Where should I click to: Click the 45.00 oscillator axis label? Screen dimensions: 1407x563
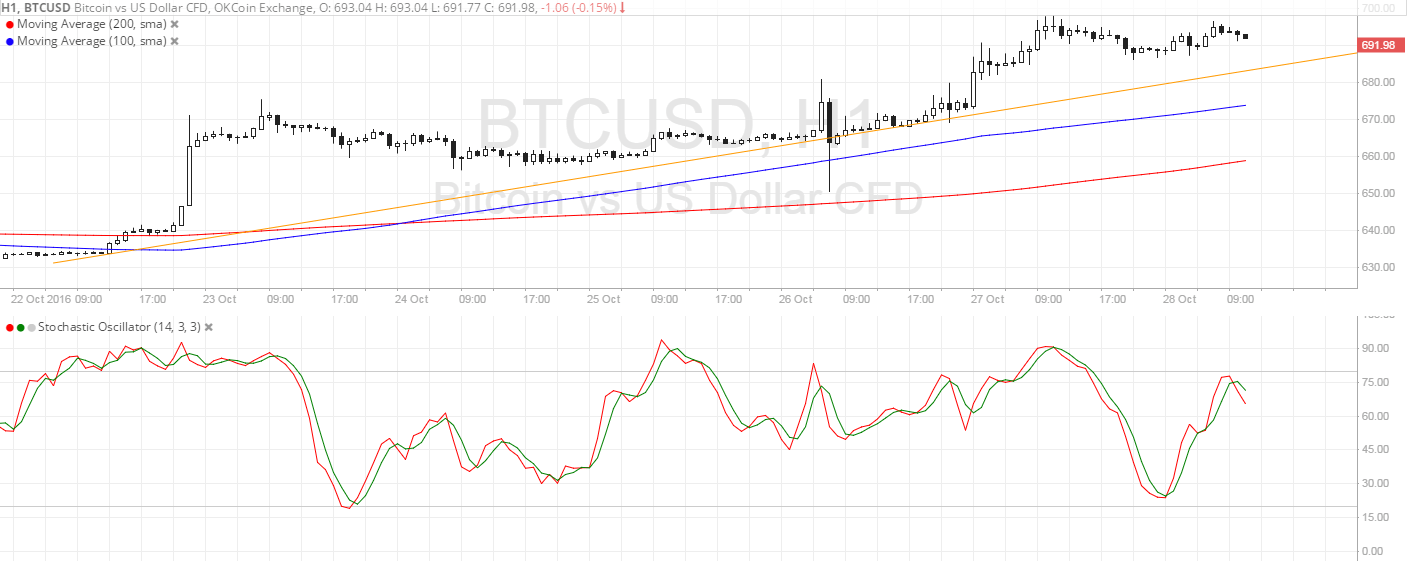pos(1375,449)
